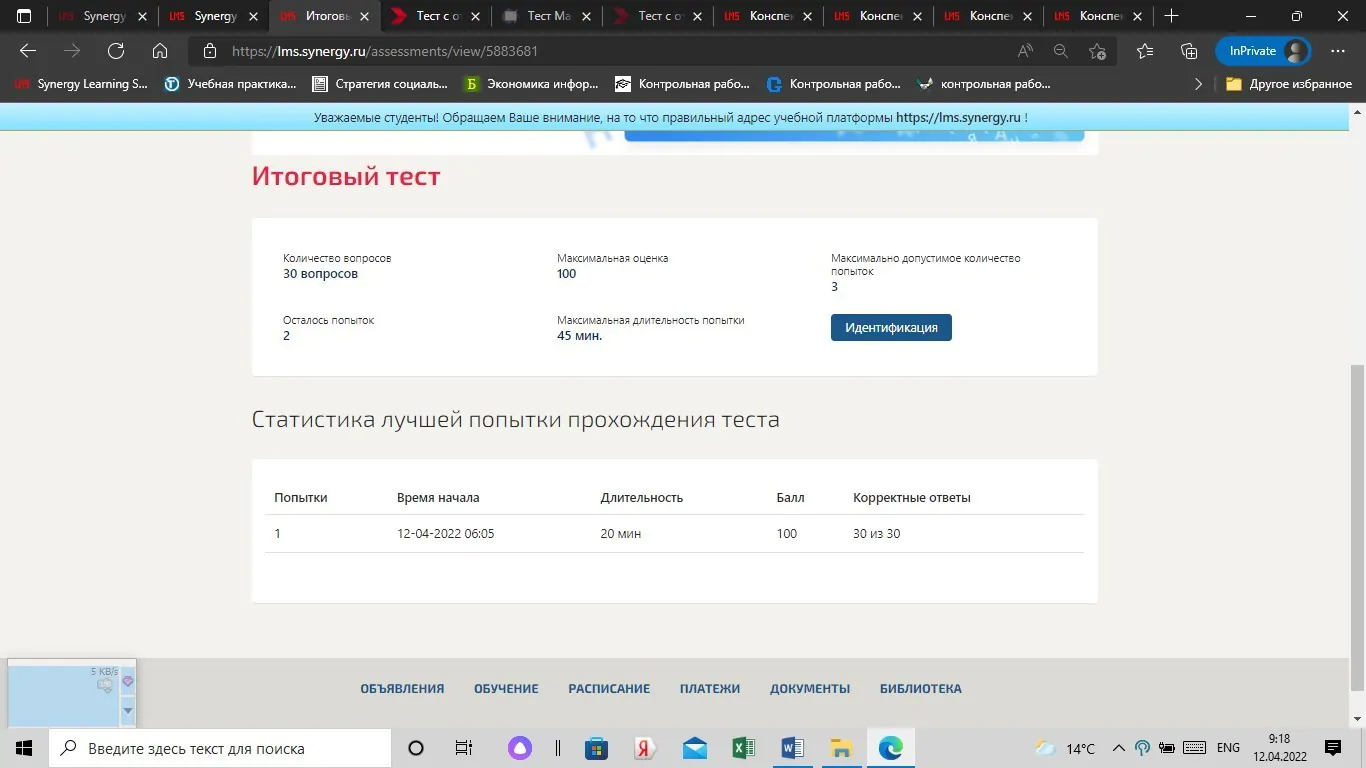The width and height of the screenshot is (1366, 768).
Task: Open the Другое избранное folder
Action: point(1289,84)
